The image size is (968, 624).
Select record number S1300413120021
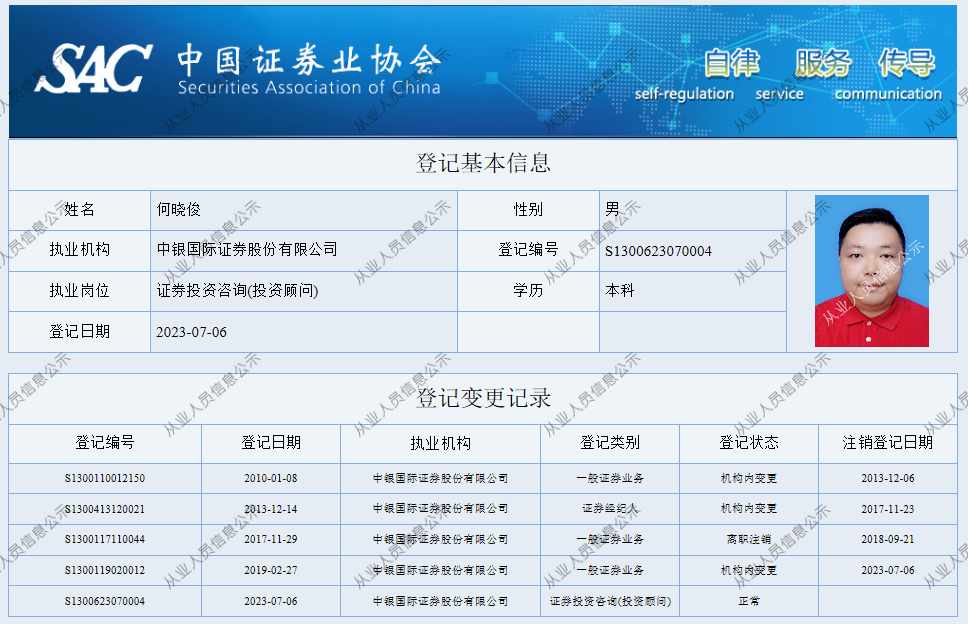pos(105,509)
